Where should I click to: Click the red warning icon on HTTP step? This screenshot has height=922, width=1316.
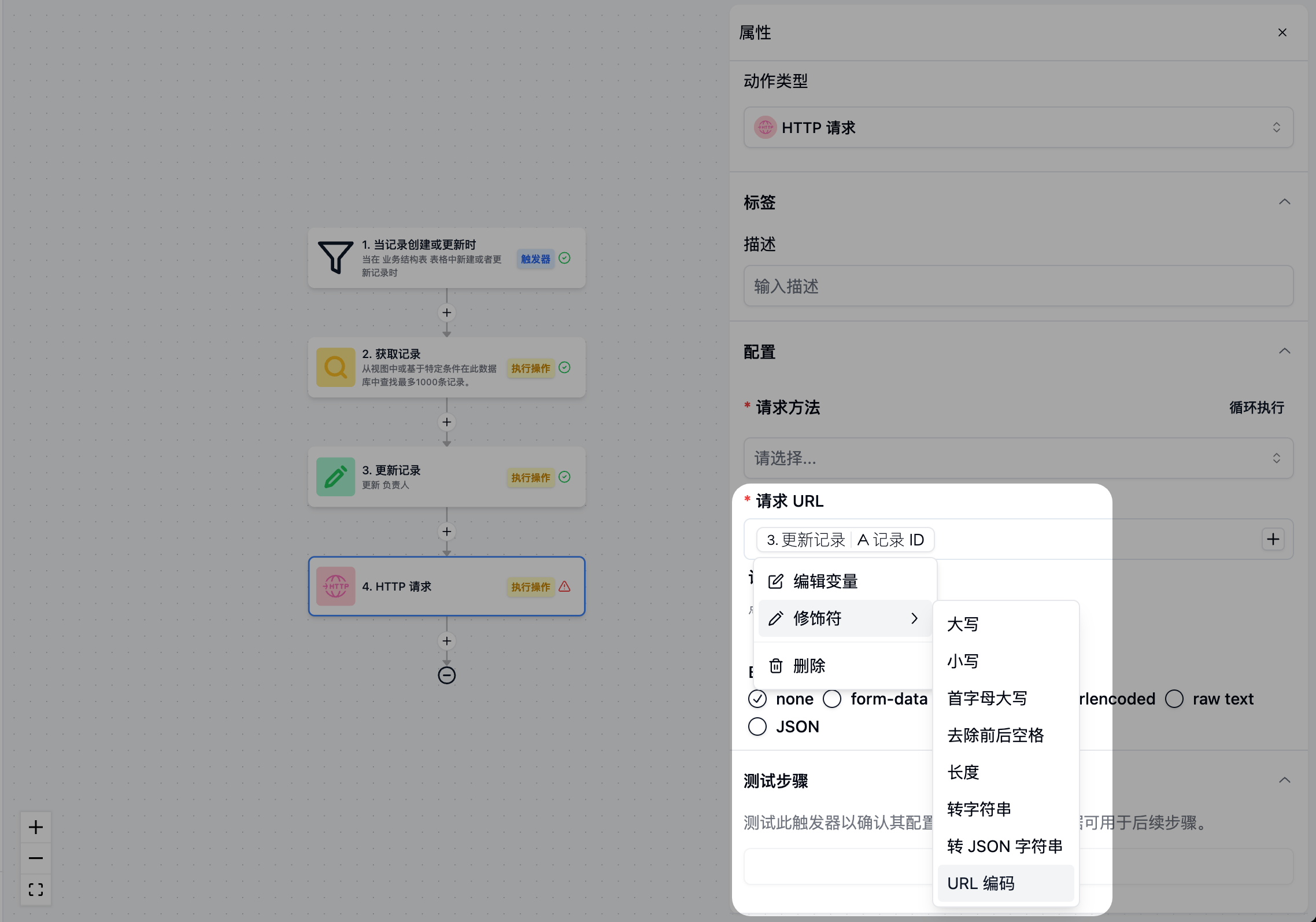(x=565, y=587)
